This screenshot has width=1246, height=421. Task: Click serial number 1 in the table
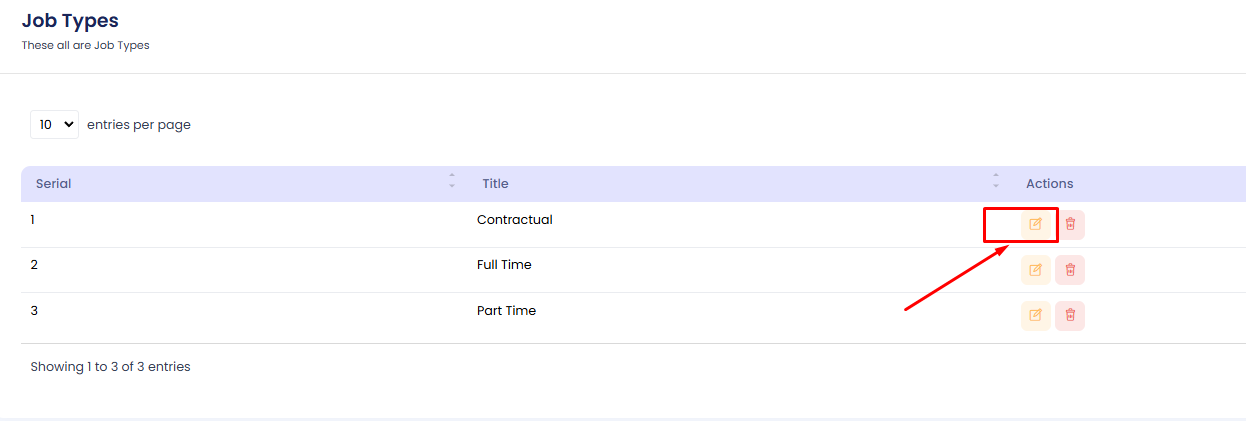click(33, 220)
